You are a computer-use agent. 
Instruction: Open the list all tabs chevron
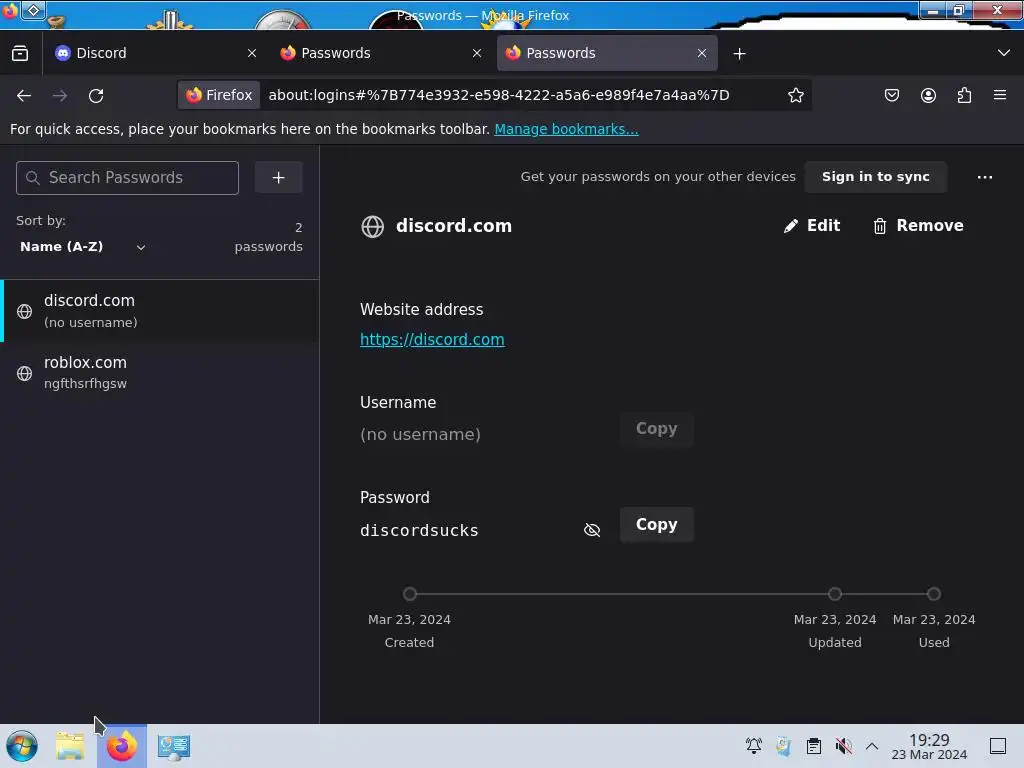tap(1004, 53)
